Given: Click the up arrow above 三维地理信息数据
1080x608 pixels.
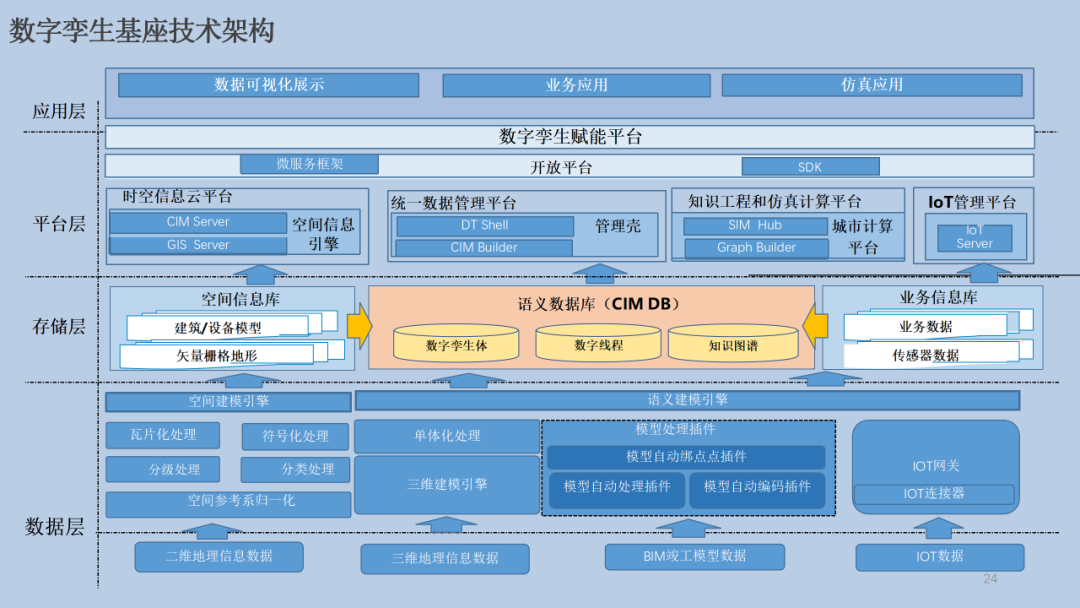Looking at the screenshot, I should coord(446,525).
